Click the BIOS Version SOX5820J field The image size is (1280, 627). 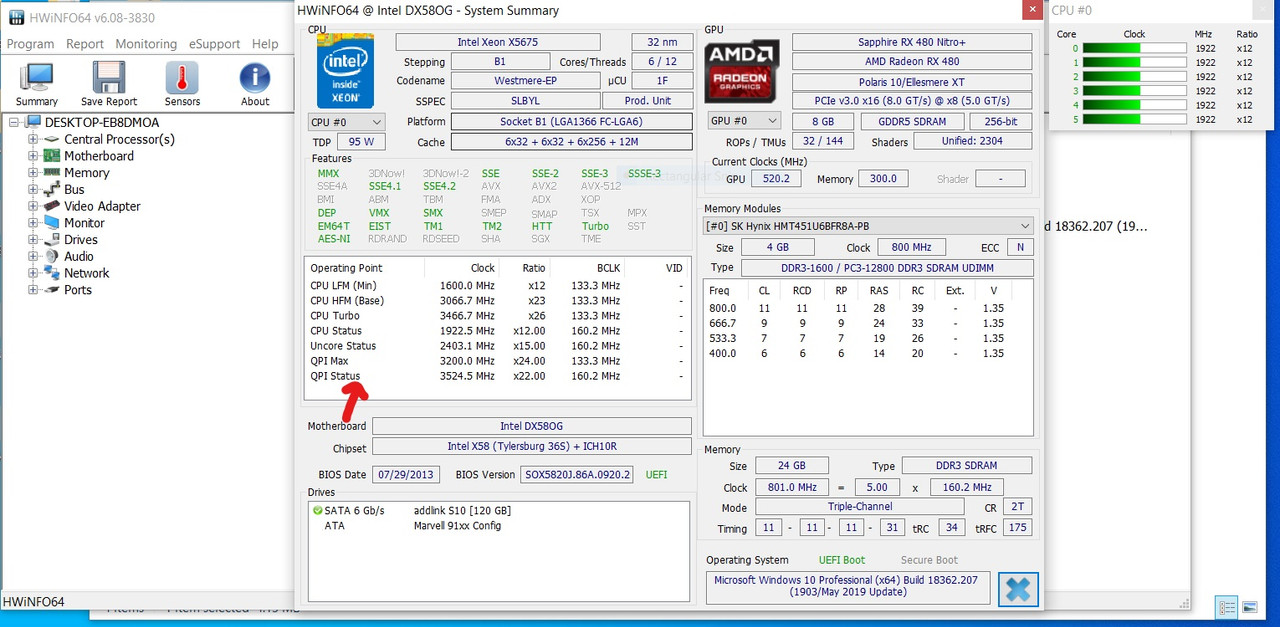tap(577, 474)
